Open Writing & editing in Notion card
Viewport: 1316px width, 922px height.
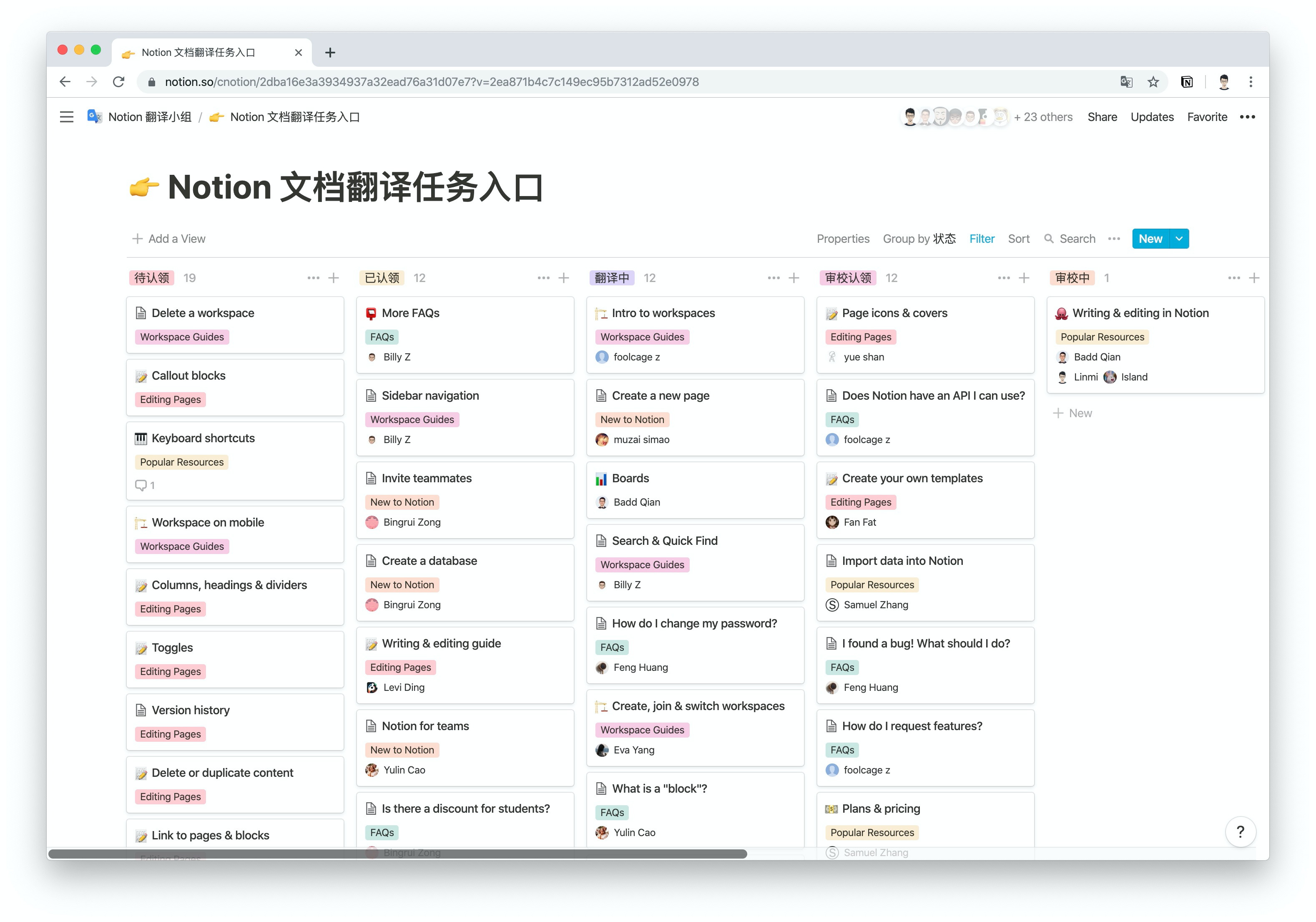tap(1155, 345)
